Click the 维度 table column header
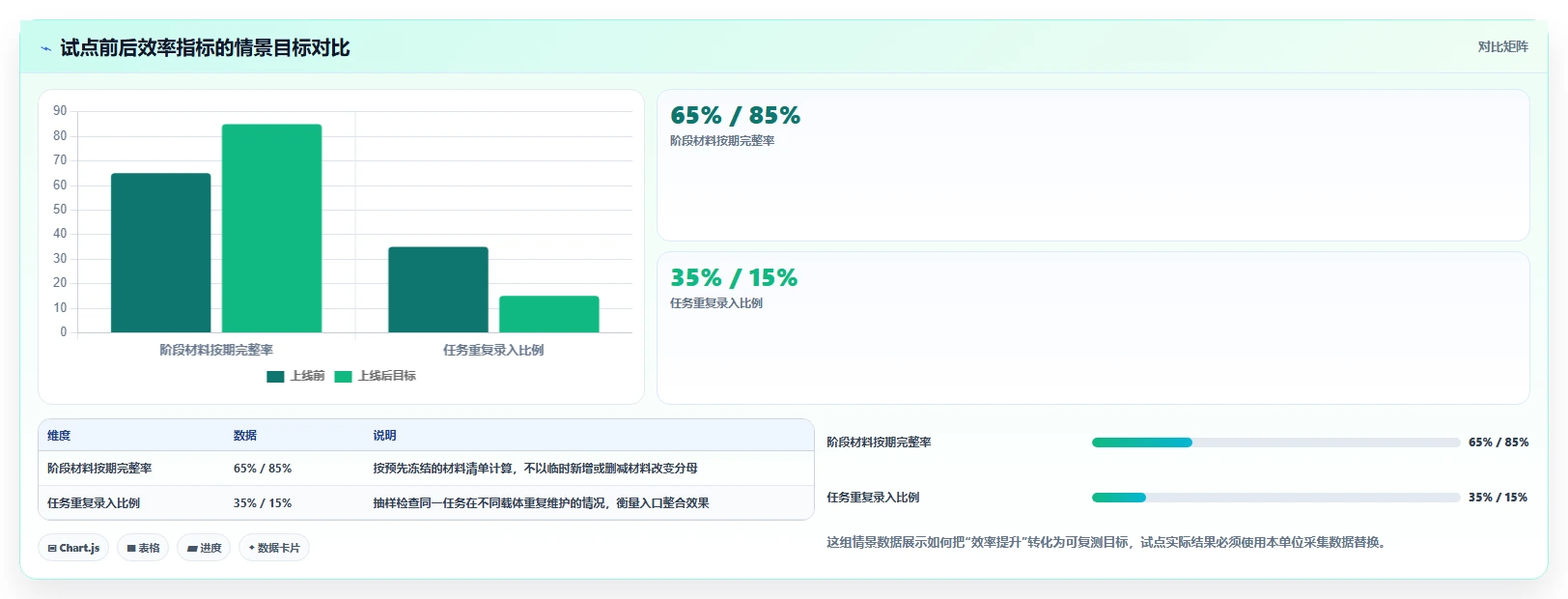Screen dimensions: 1568x599 tap(59, 436)
